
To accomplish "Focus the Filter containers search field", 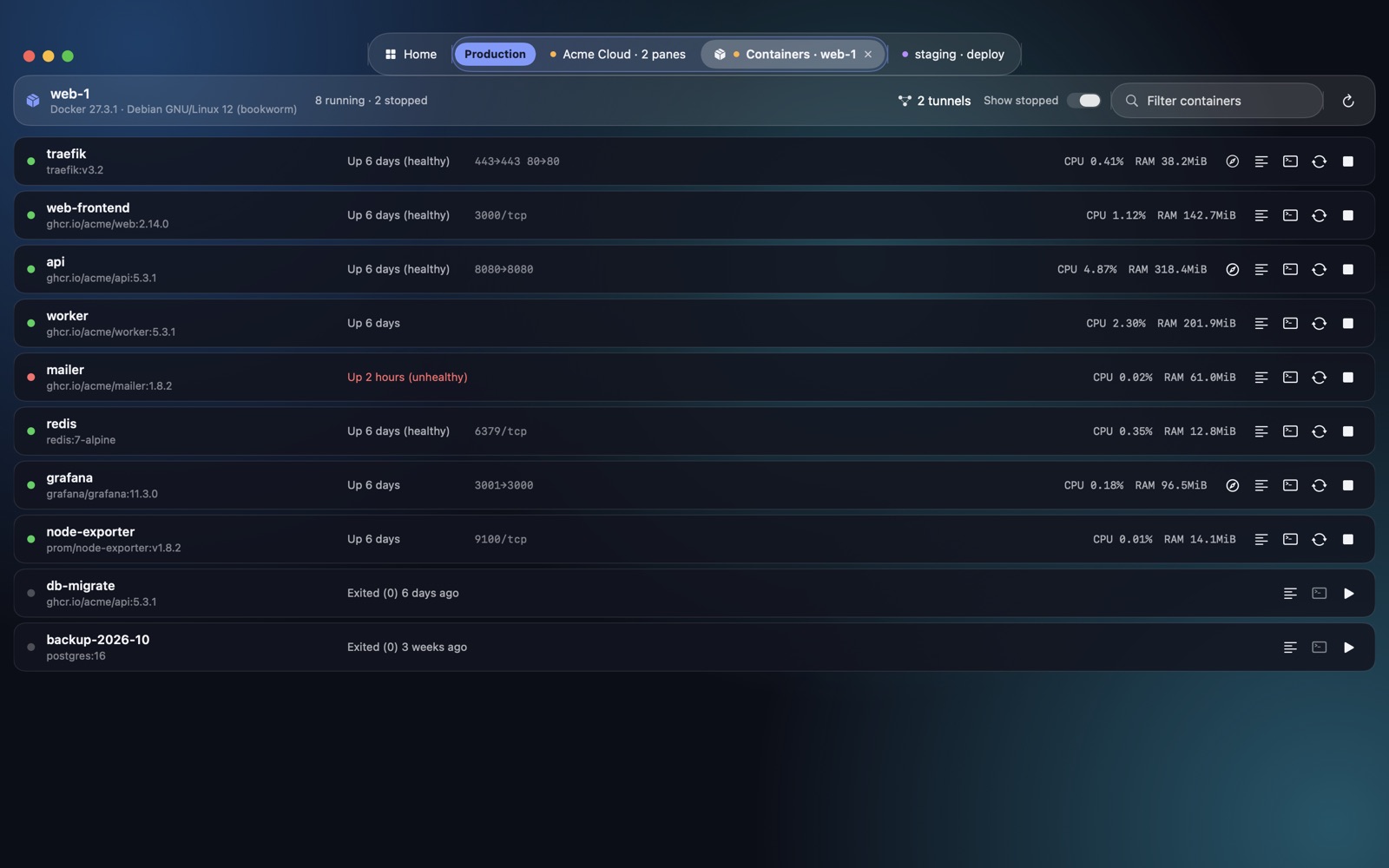I will pos(1217,101).
